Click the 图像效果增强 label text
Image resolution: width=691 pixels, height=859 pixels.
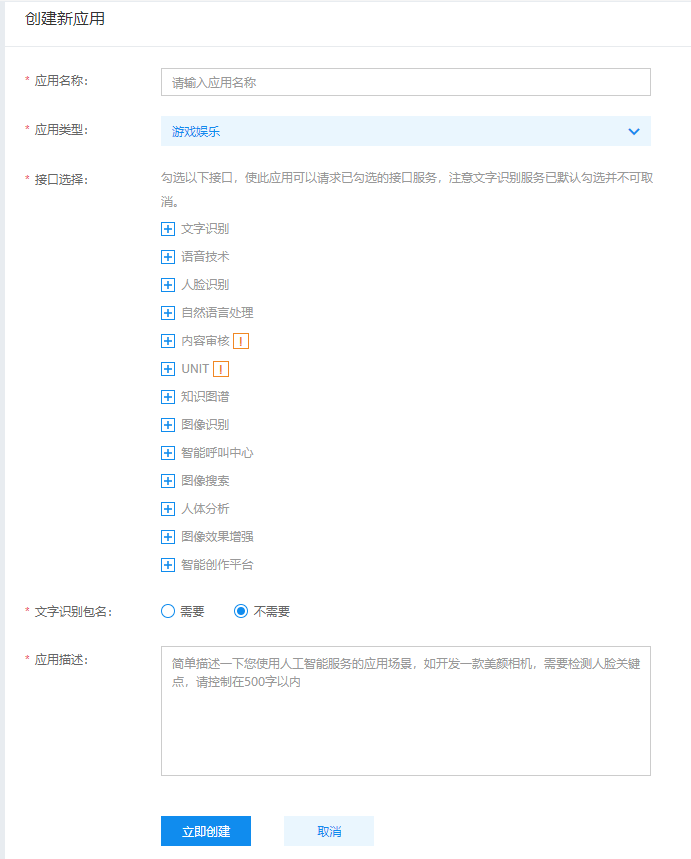(x=217, y=536)
